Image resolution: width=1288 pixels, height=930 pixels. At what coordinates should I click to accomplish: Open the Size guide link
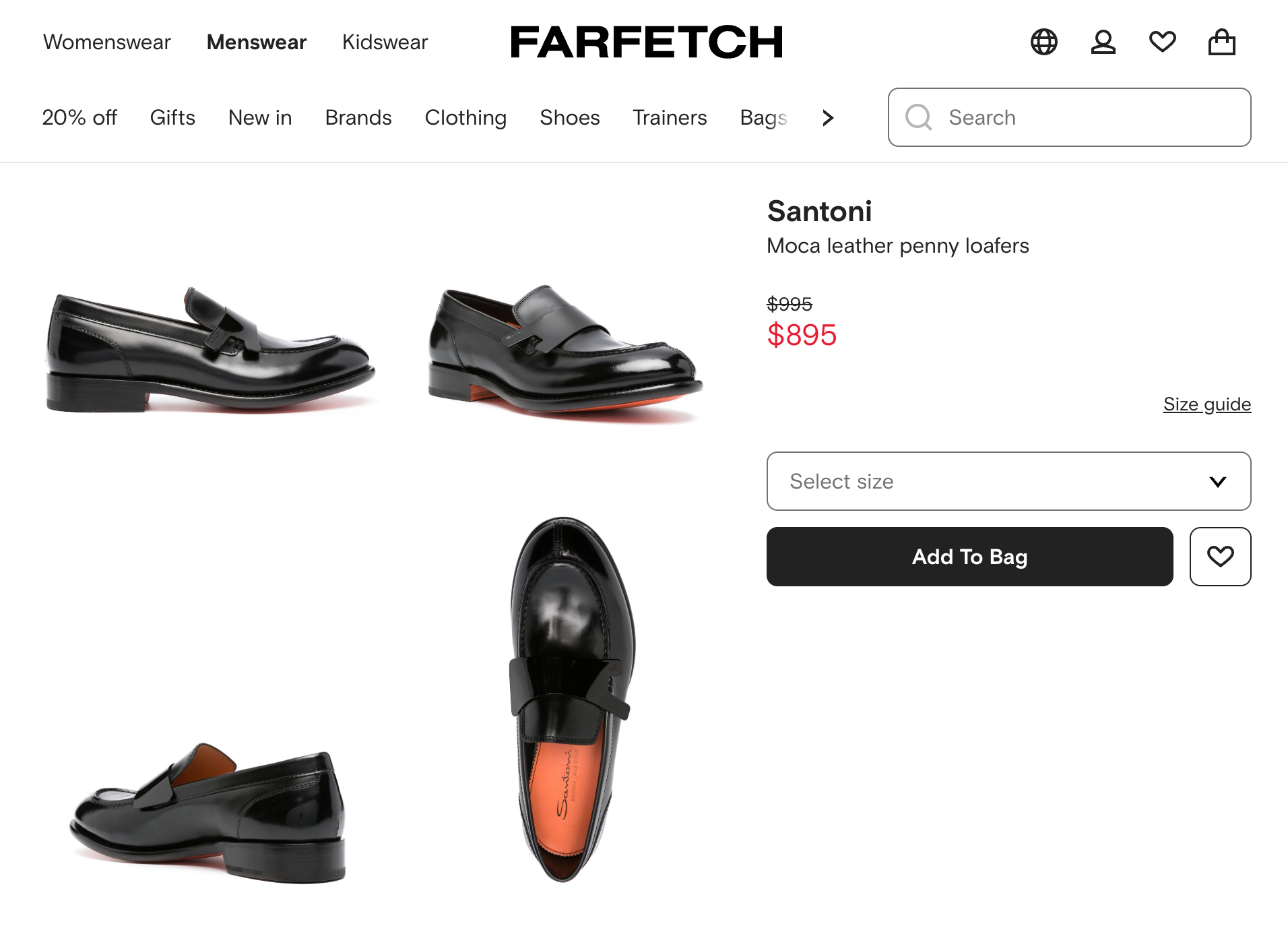point(1206,404)
